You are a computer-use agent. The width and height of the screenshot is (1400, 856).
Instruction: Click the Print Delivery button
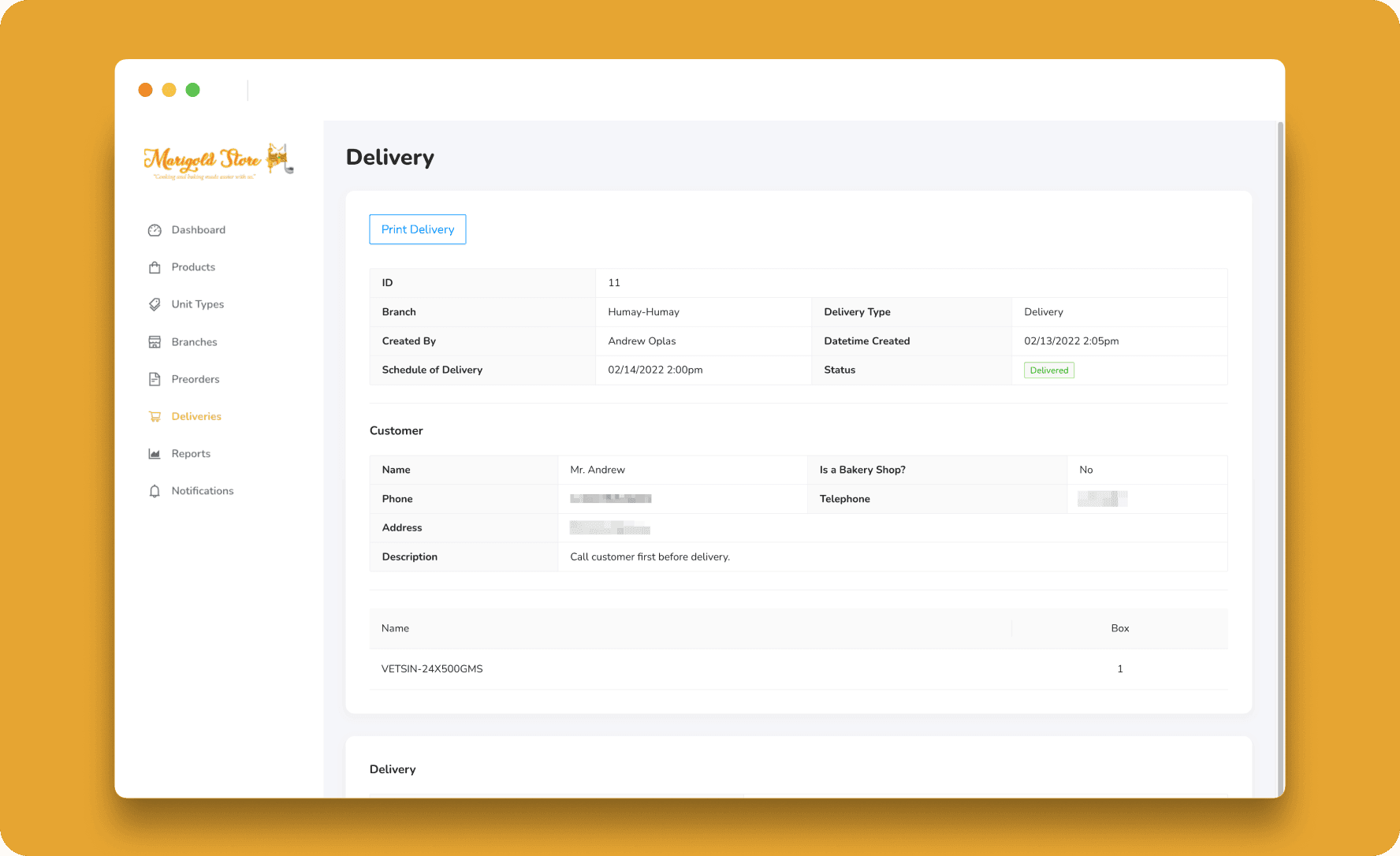coord(417,229)
